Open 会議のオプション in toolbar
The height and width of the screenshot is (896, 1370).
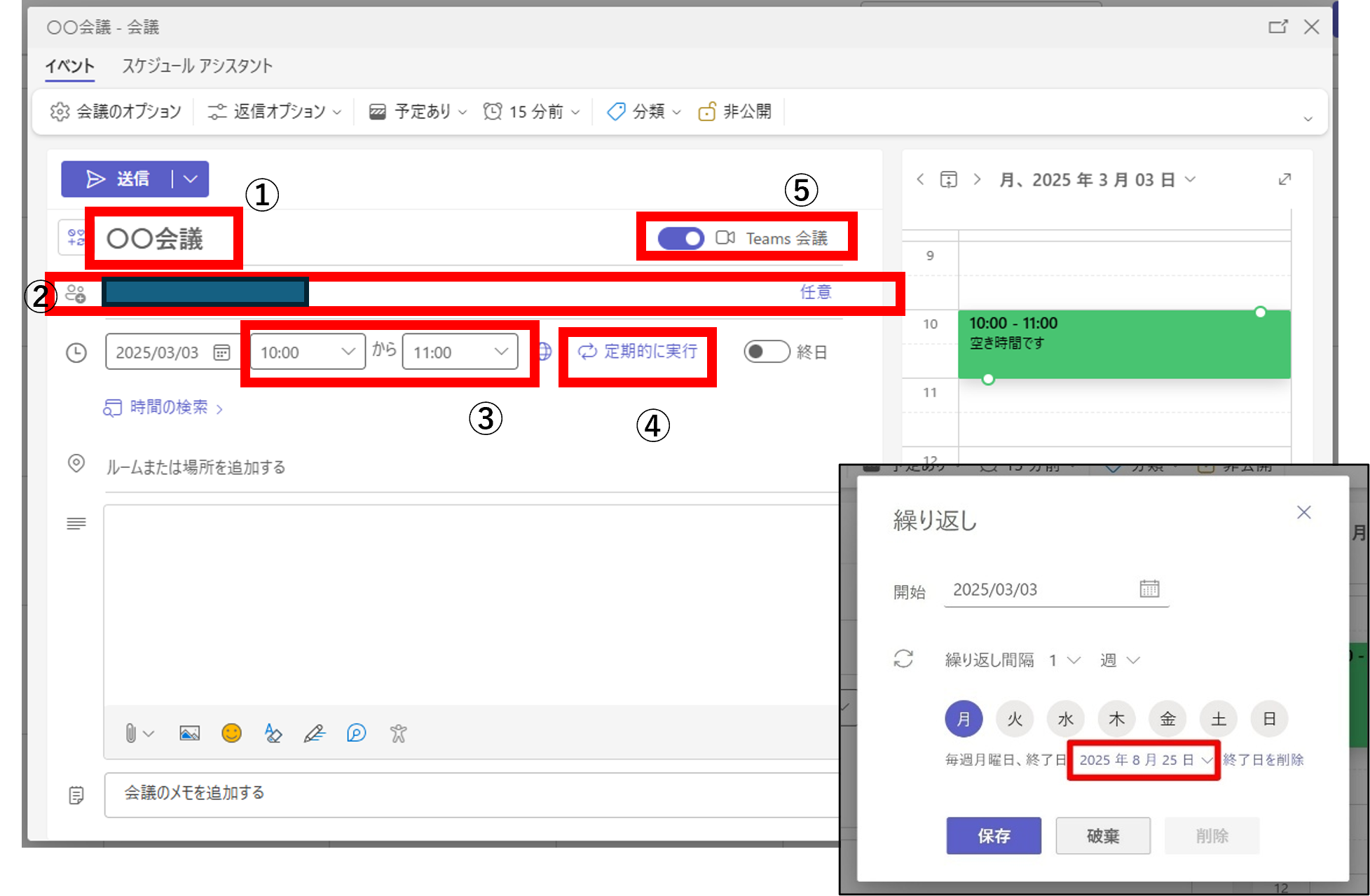tap(116, 111)
